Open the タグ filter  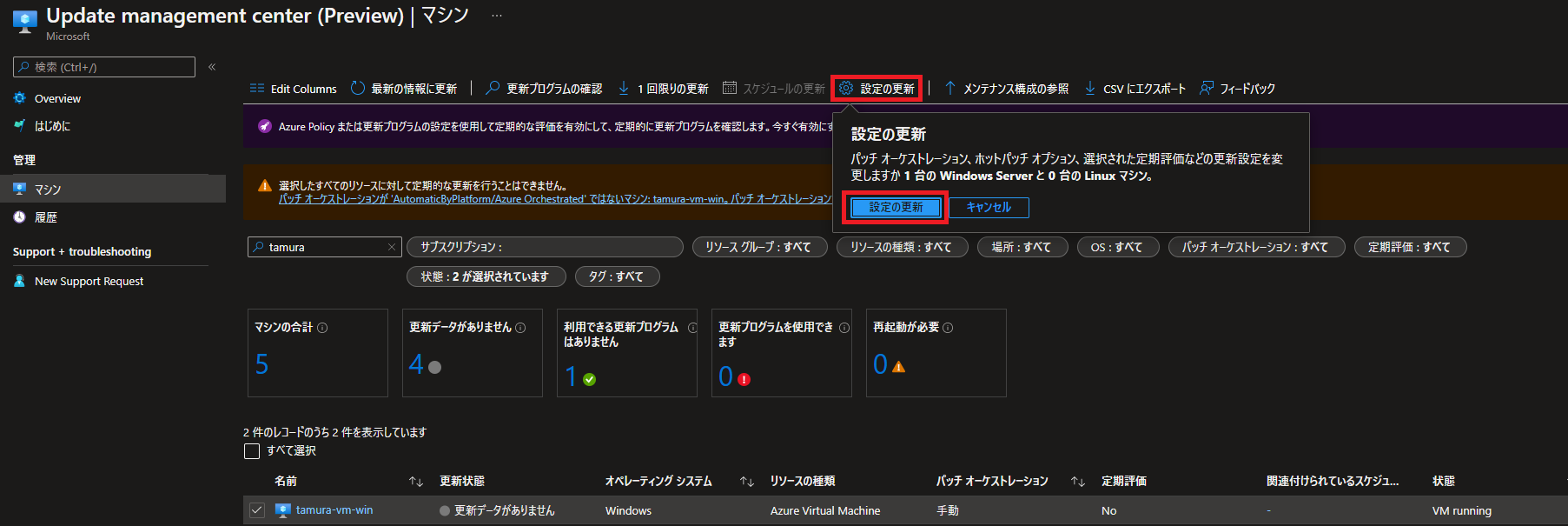tap(617, 276)
